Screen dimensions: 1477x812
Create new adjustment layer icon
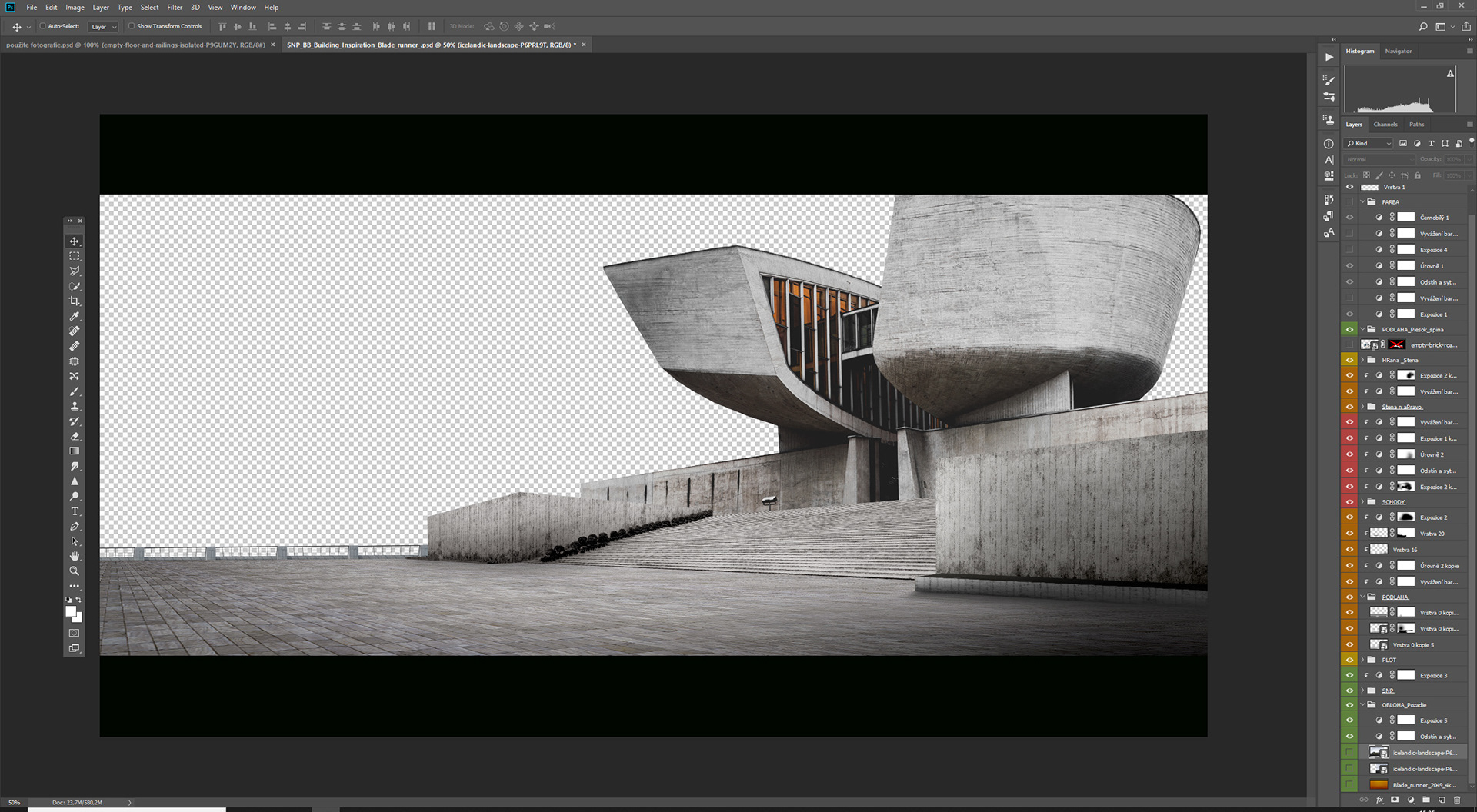tap(1411, 800)
